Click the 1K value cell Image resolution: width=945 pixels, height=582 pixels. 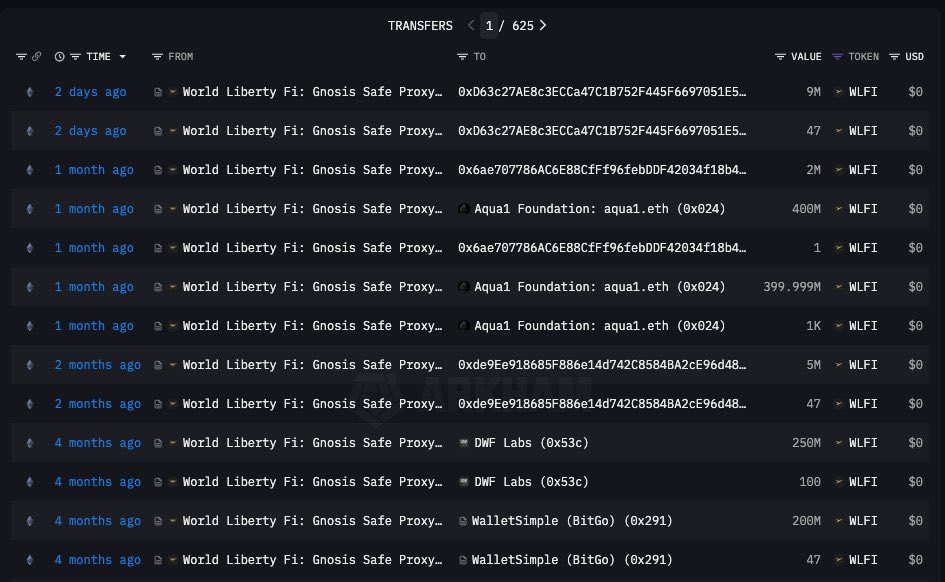pos(814,326)
